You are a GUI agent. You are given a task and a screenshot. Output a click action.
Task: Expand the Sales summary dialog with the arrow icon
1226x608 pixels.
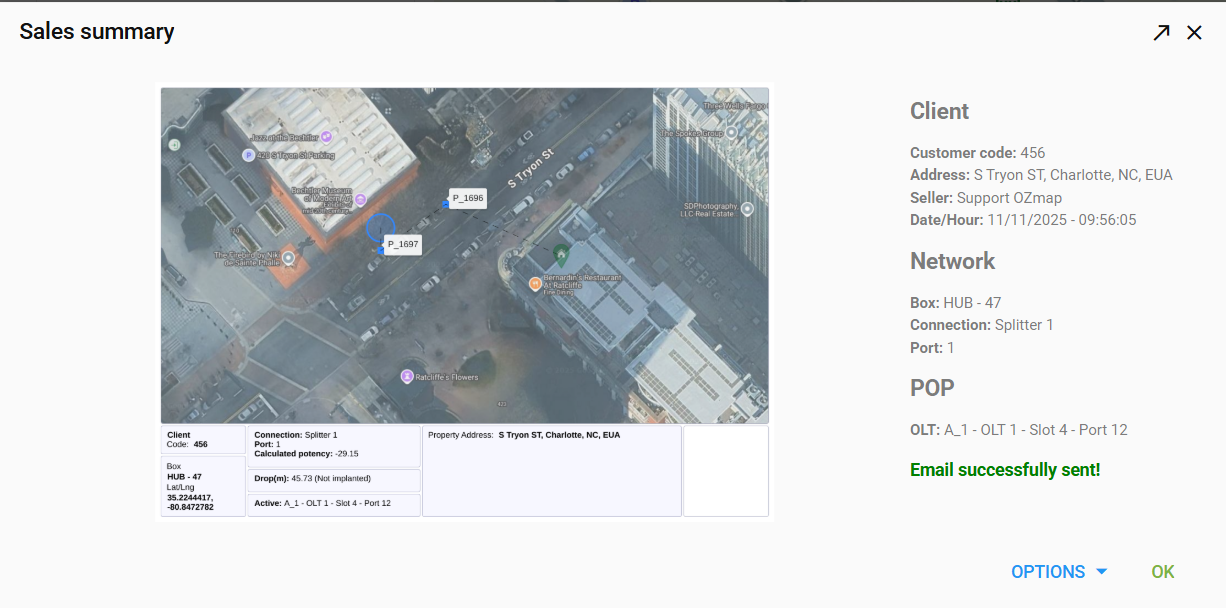(x=1161, y=32)
